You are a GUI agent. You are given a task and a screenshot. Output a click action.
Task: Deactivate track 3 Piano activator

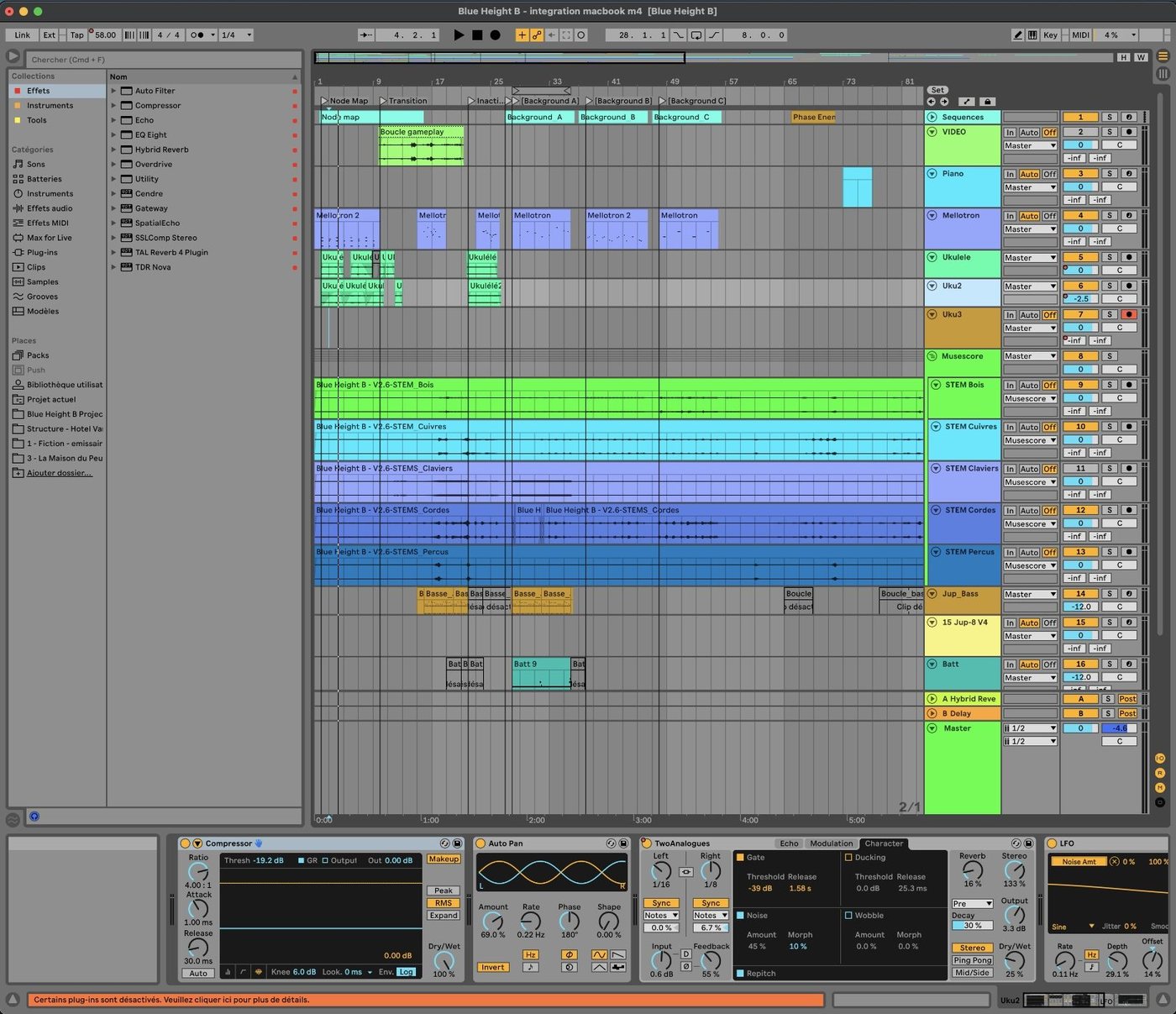pyautogui.click(x=1080, y=174)
